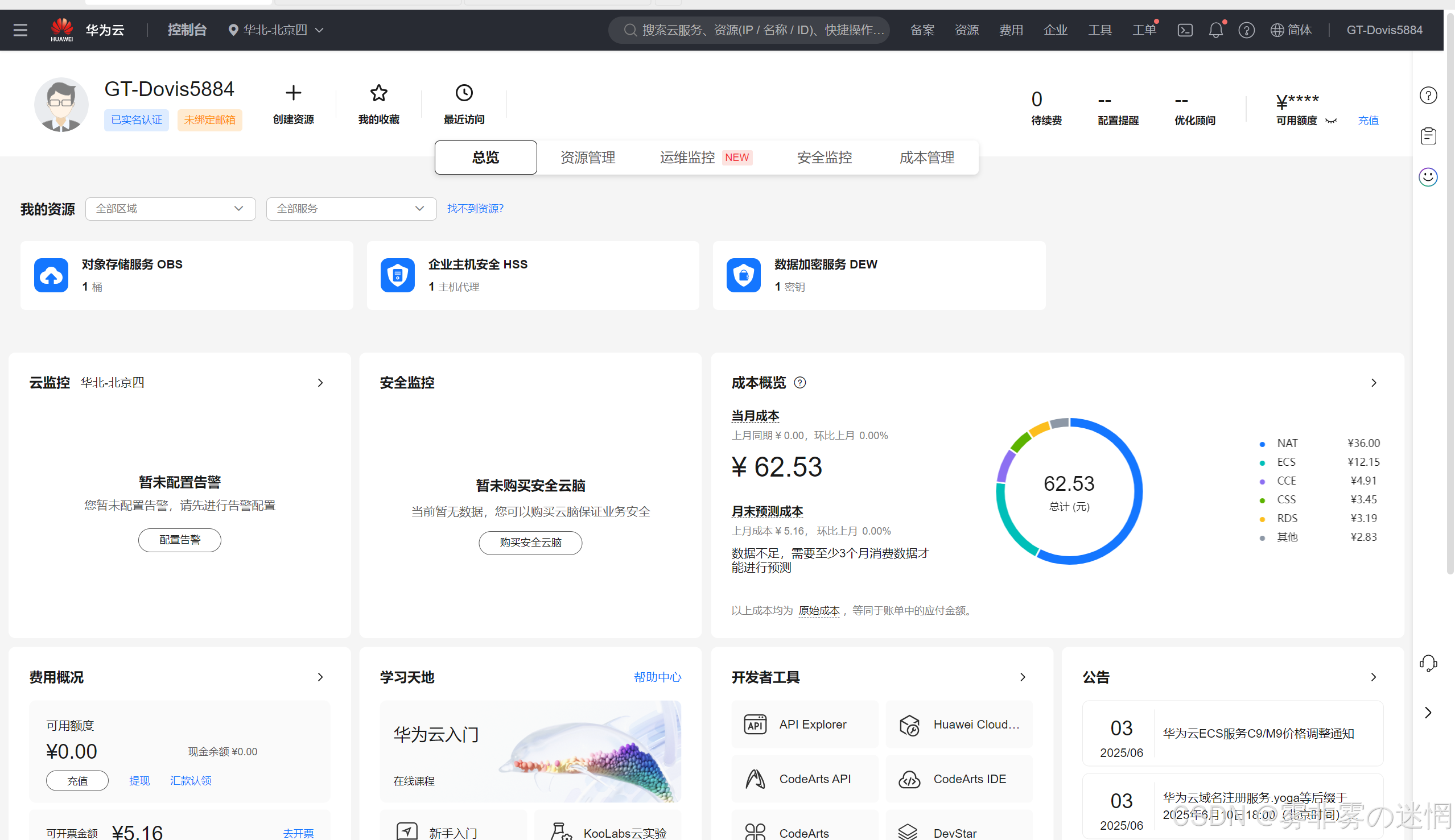Open 我的收藏 star icon
The height and width of the screenshot is (840, 1455).
378,93
